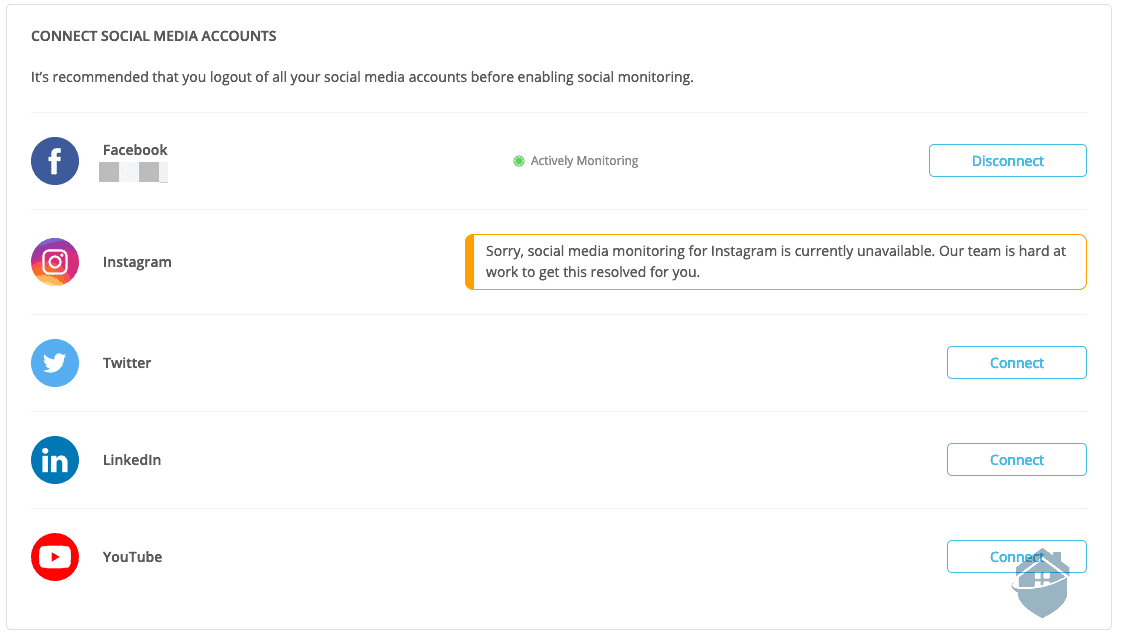
Task: Click the Instagram unavailable warning message
Action: pyautogui.click(x=776, y=262)
